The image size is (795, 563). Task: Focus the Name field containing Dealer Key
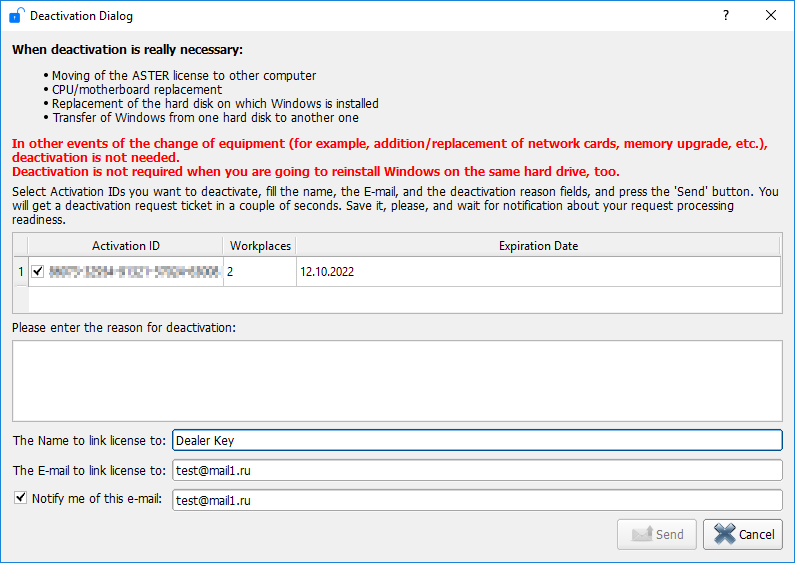click(476, 440)
